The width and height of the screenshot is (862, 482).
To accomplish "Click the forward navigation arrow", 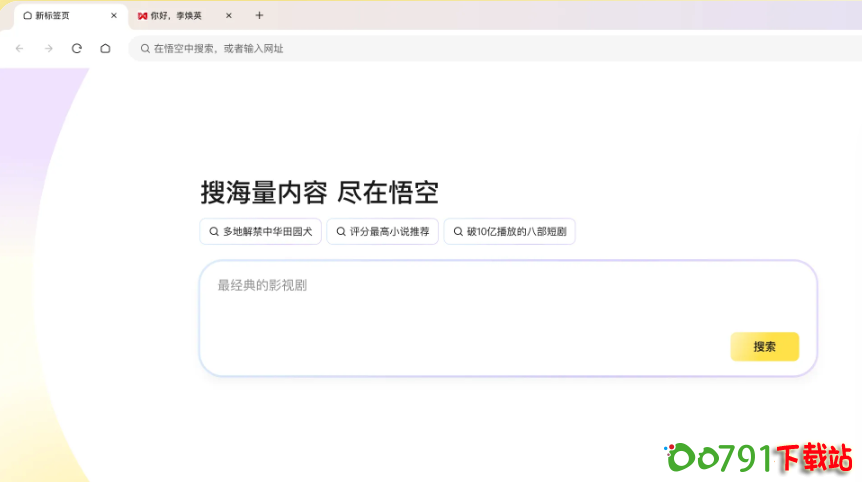I will pyautogui.click(x=48, y=48).
